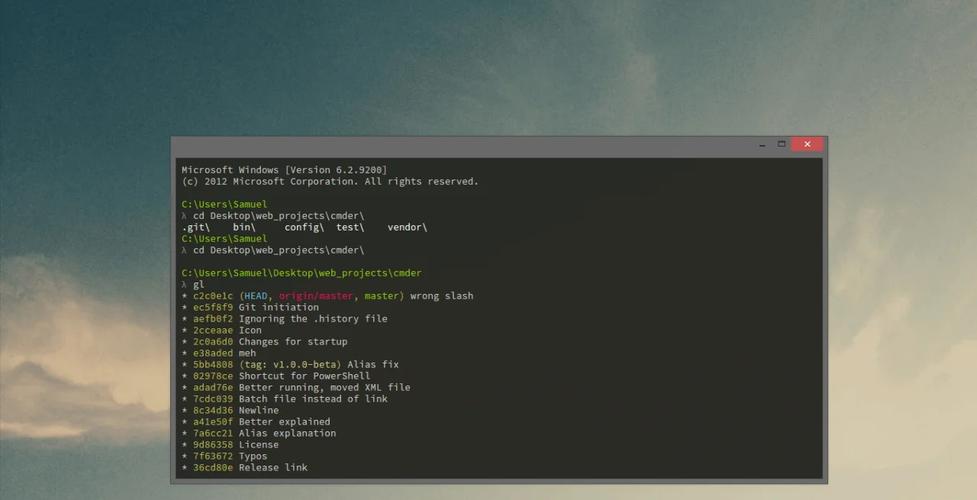Close the Cmder console window

808,144
